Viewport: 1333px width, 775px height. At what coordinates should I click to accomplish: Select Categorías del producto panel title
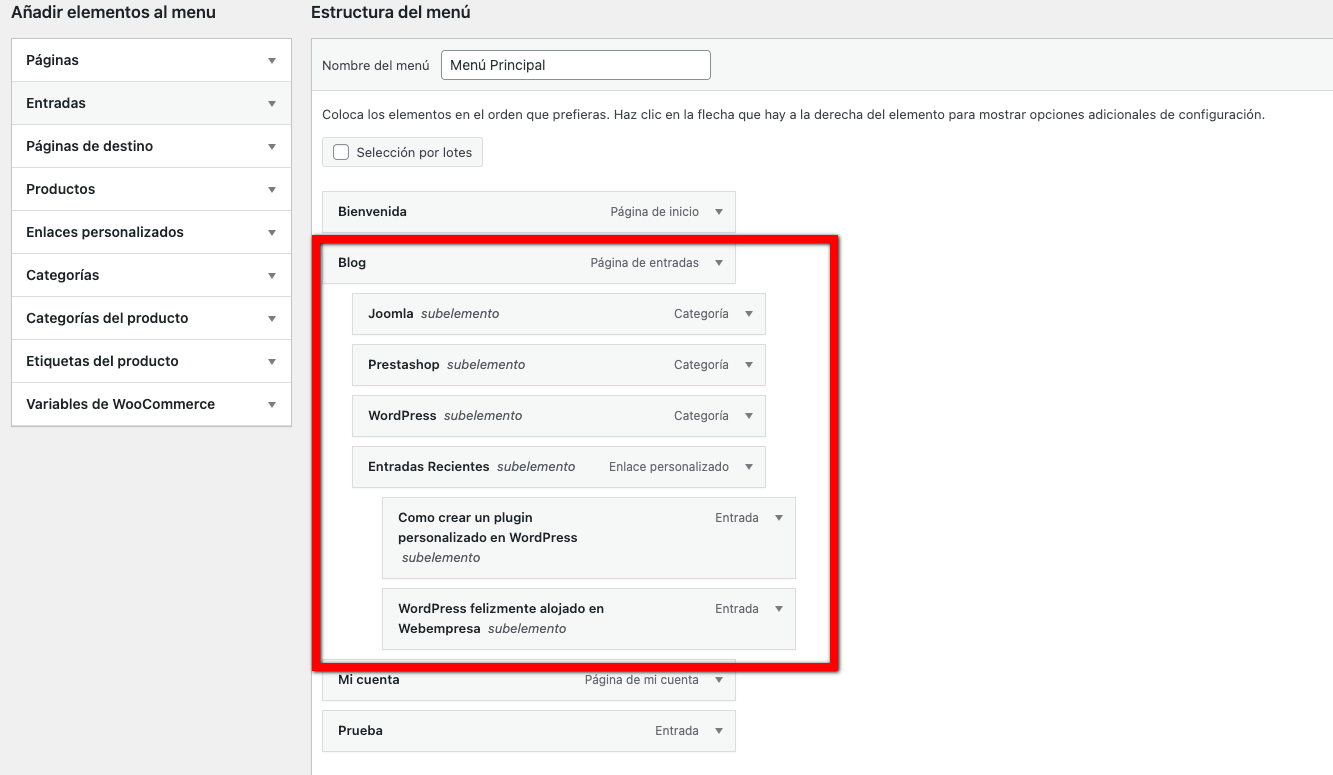pos(107,318)
